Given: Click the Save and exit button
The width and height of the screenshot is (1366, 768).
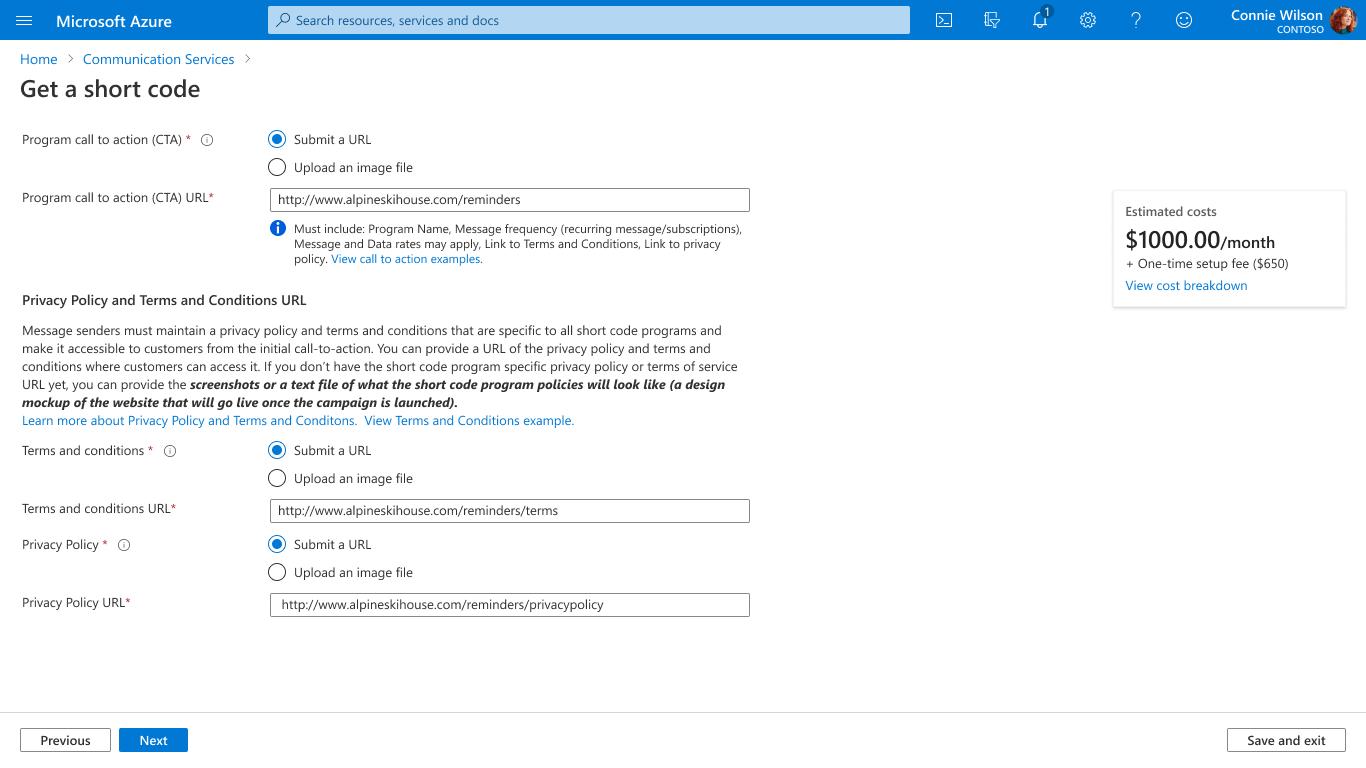Looking at the screenshot, I should click(1286, 740).
